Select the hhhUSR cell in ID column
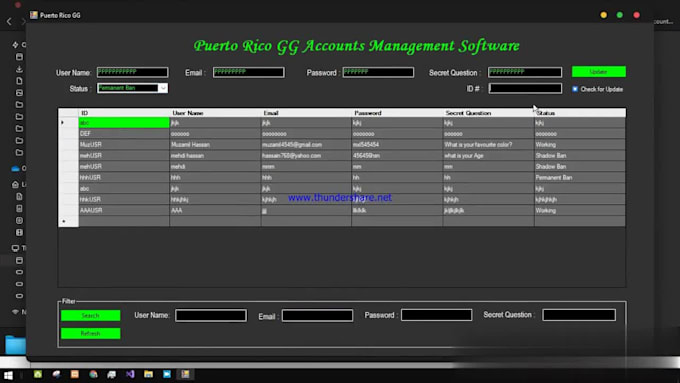Image resolution: width=680 pixels, height=383 pixels. tap(124, 177)
